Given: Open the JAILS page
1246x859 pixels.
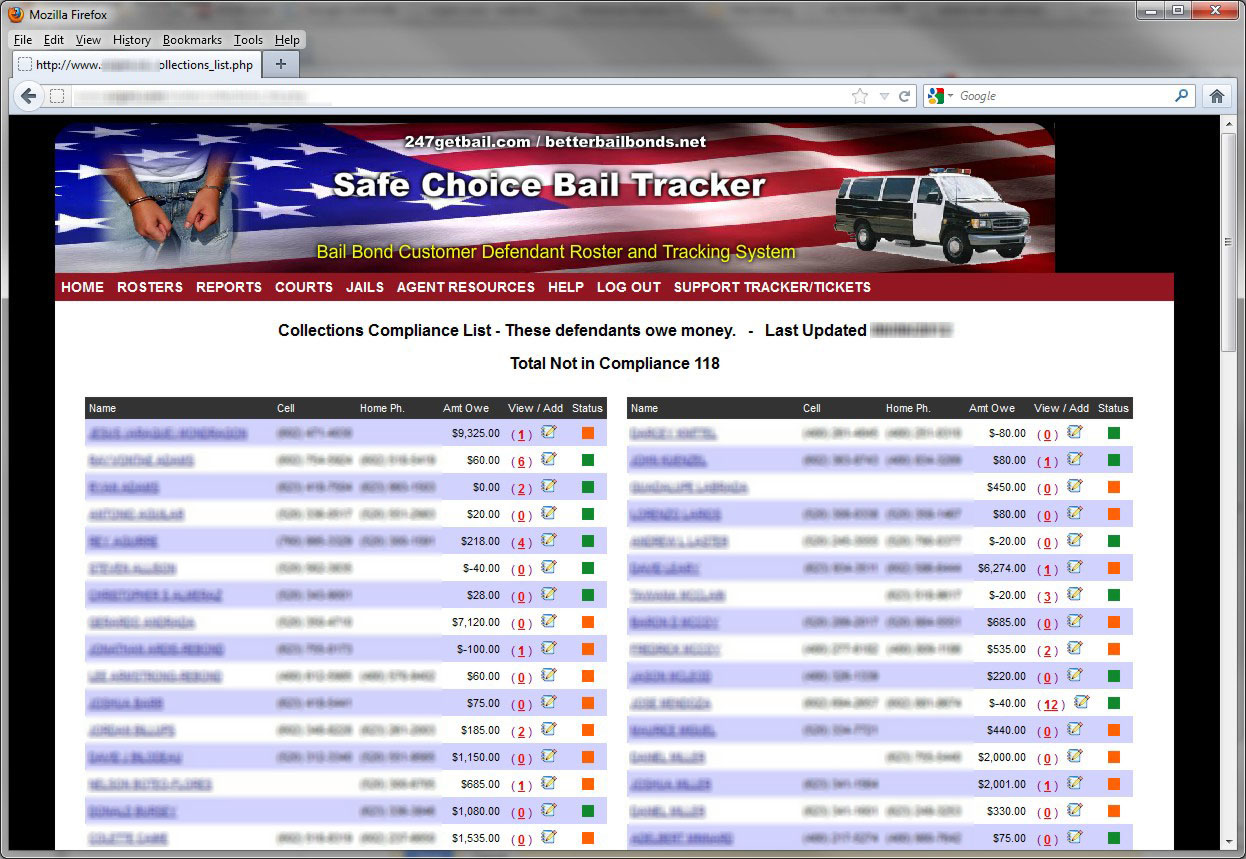Looking at the screenshot, I should tap(365, 287).
